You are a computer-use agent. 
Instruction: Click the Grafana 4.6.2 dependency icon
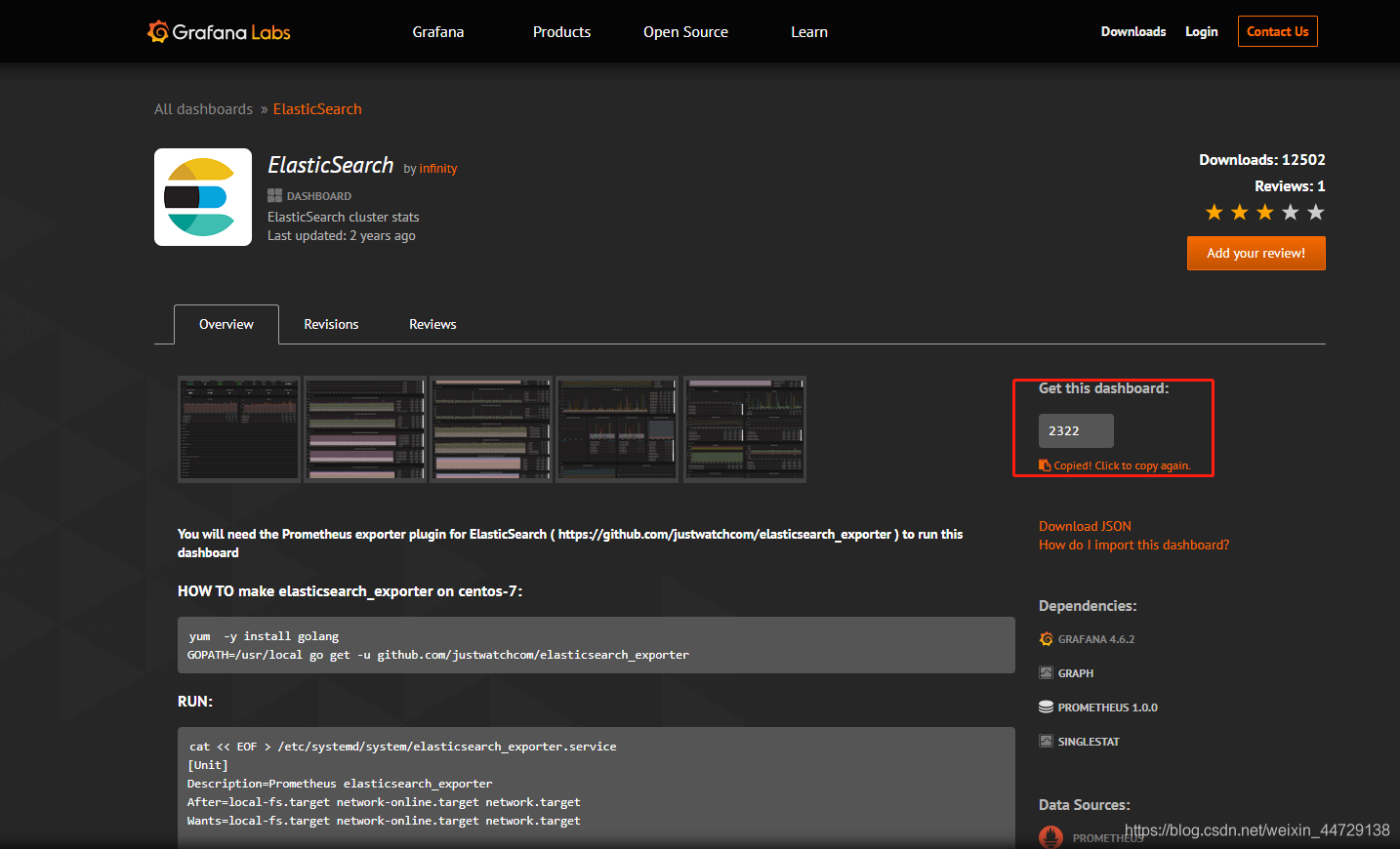tap(1047, 639)
